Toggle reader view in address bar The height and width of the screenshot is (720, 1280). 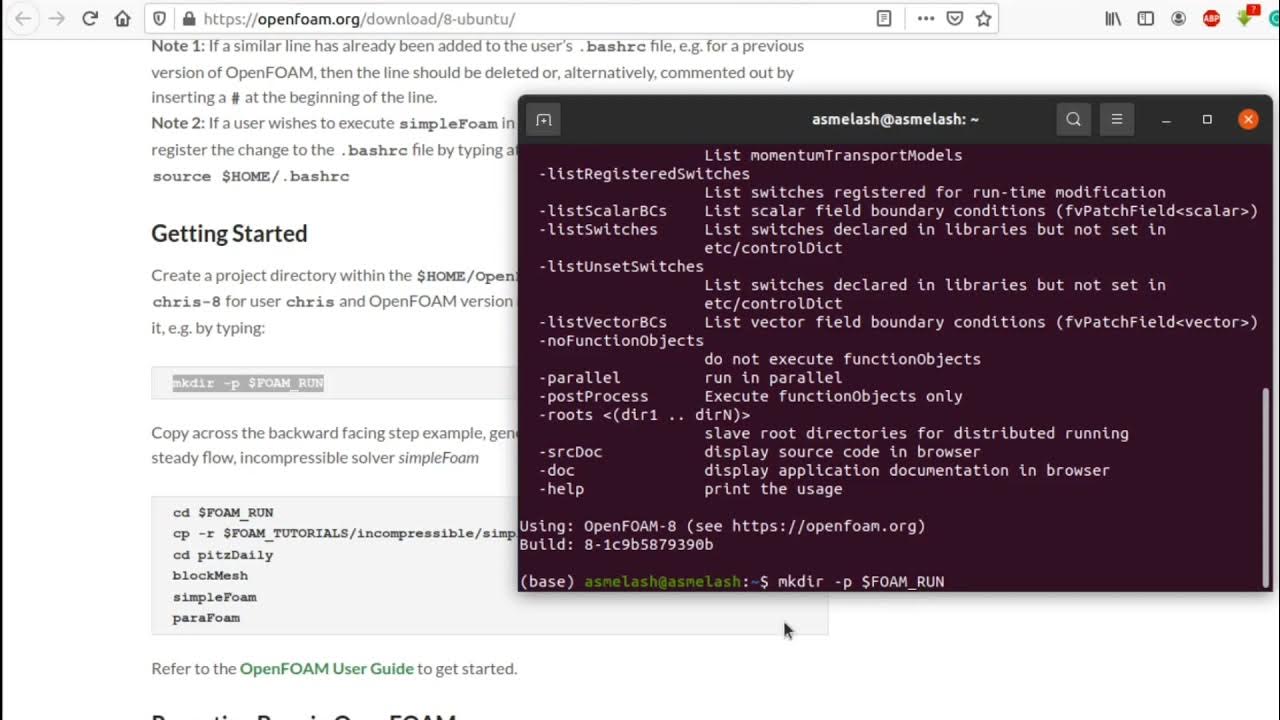click(x=884, y=18)
